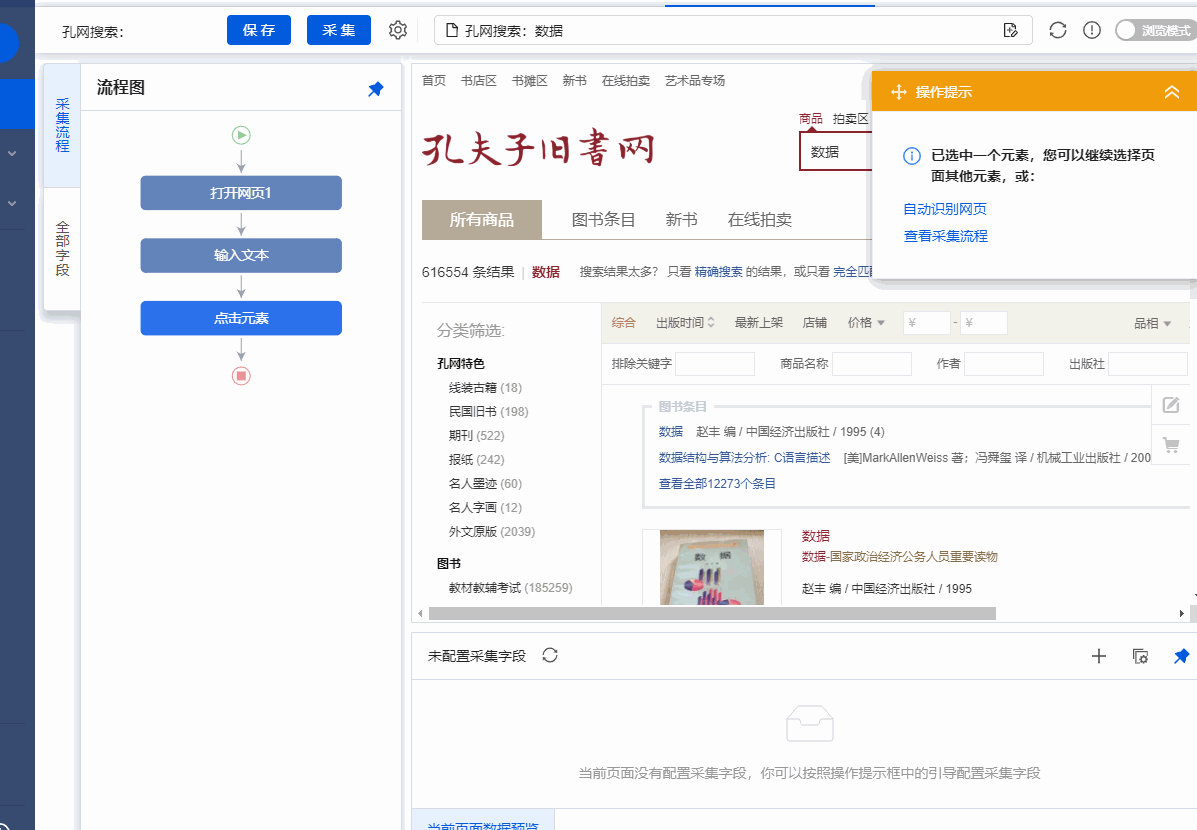
Task: Open field settings icon beside the plus
Action: (x=1140, y=656)
